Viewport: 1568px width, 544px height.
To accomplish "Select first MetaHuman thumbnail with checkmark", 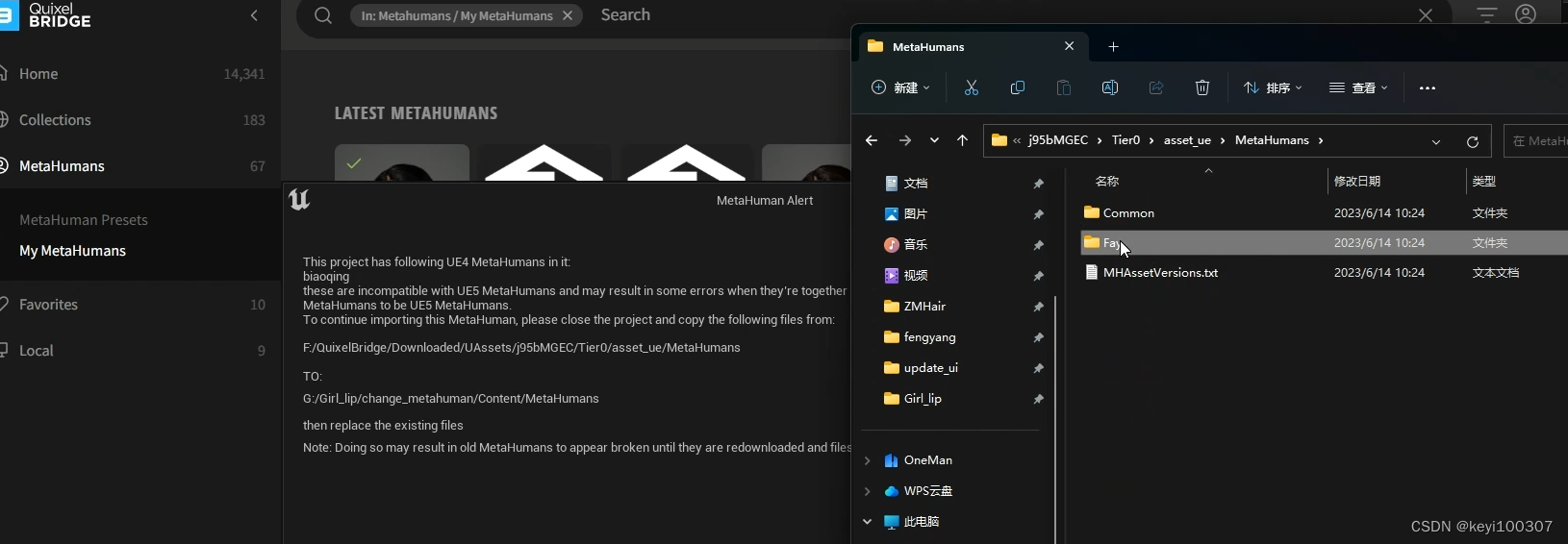I will 402,162.
